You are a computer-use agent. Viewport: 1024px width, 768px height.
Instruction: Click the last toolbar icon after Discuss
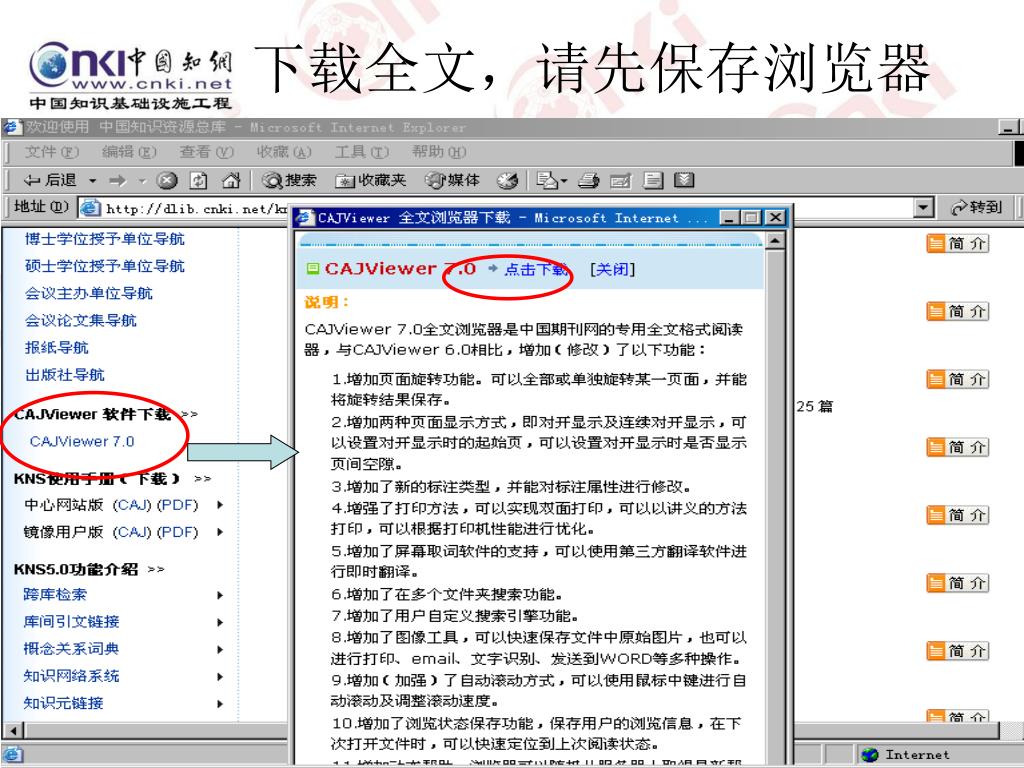[684, 180]
